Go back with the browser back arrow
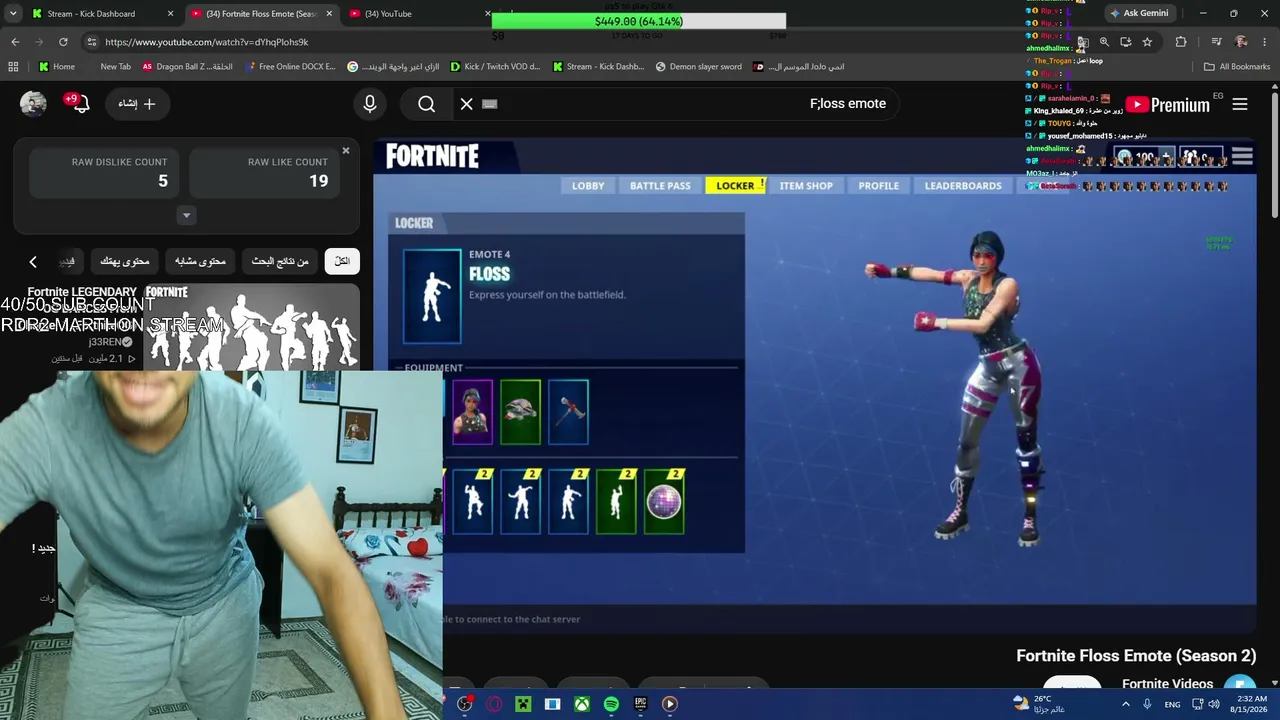 pos(15,42)
